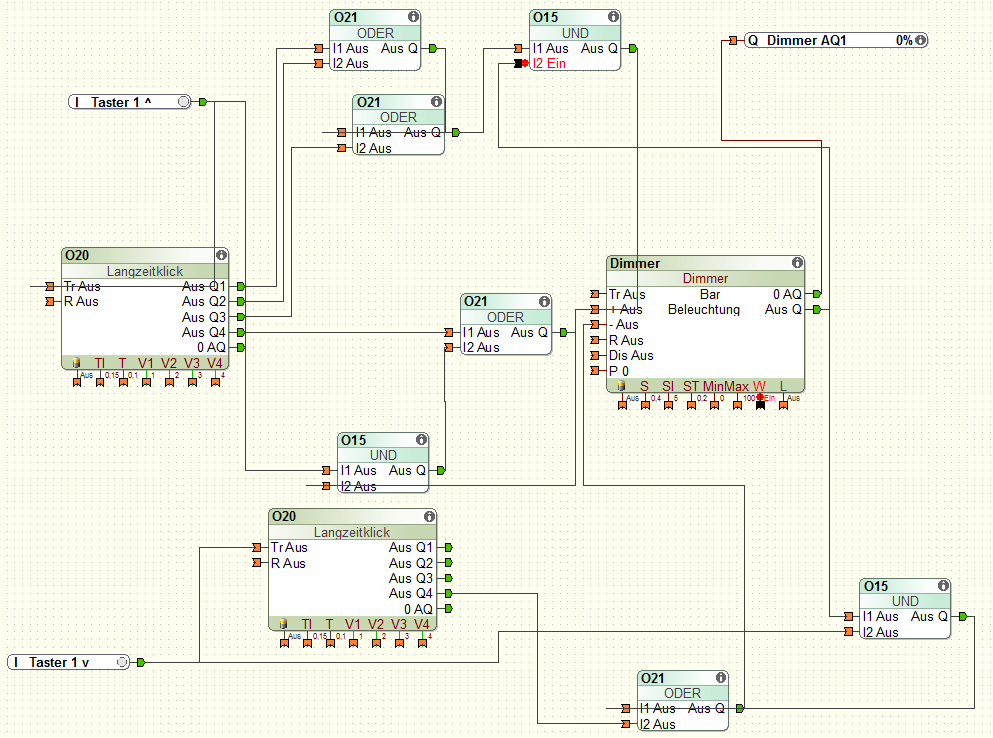
Task: Click the P 0 input connector on Dimmer
Action: click(x=596, y=371)
